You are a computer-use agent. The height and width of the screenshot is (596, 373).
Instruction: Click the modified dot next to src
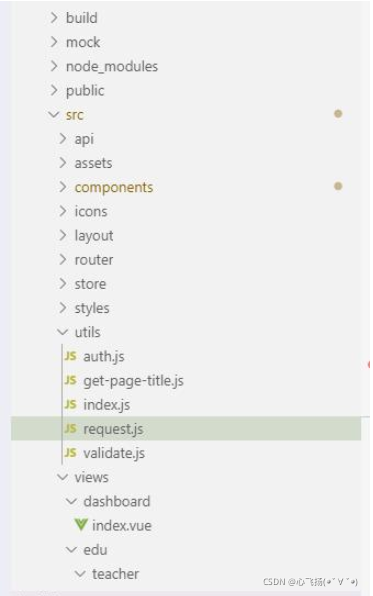point(338,114)
